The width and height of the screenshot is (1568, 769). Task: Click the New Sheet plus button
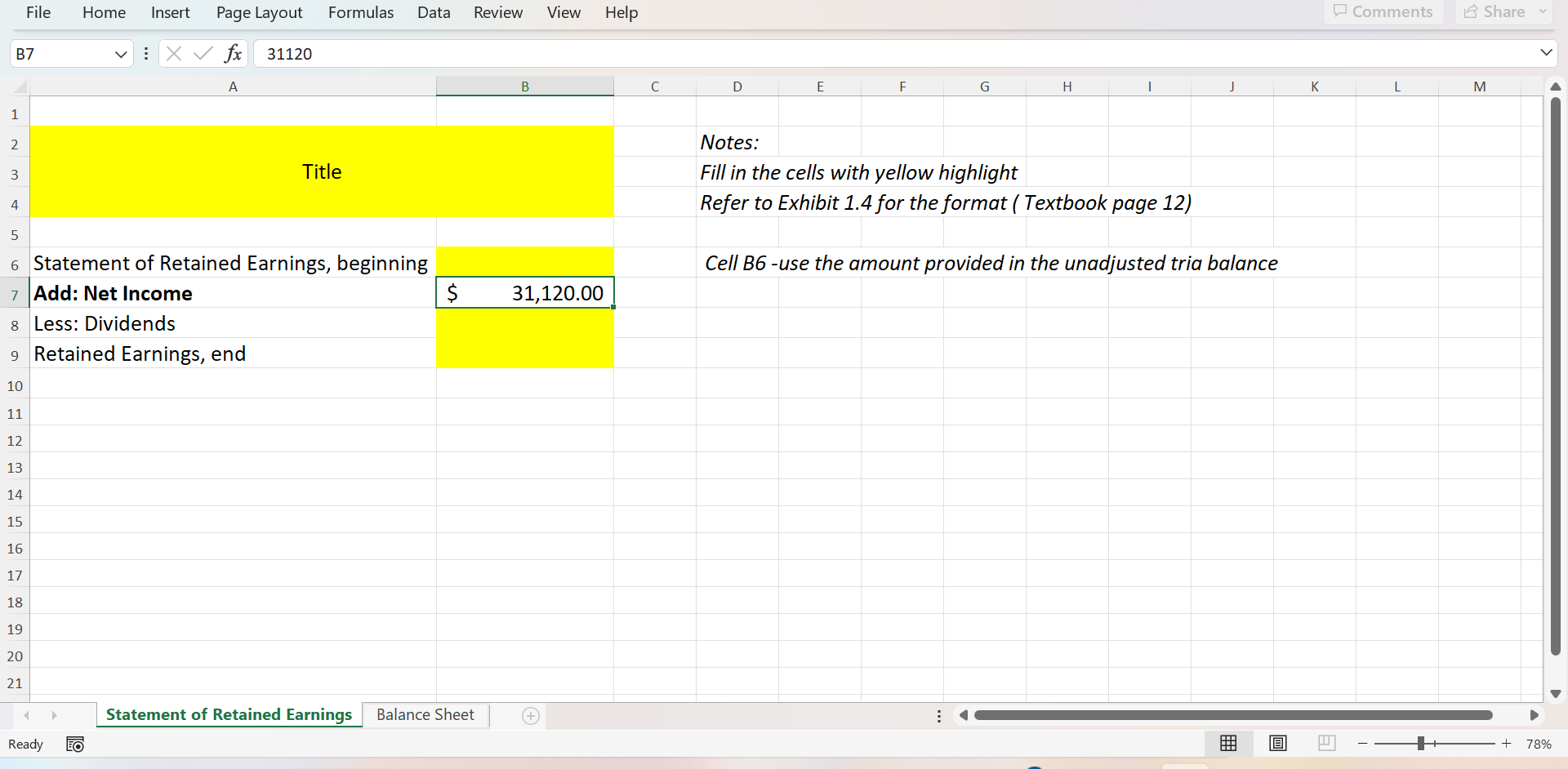[530, 715]
